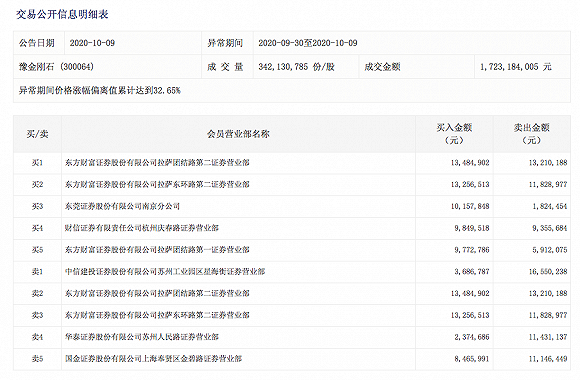Screen dimensions: 580x380
Task: Select the 买3 row label
Action: [x=37, y=206]
